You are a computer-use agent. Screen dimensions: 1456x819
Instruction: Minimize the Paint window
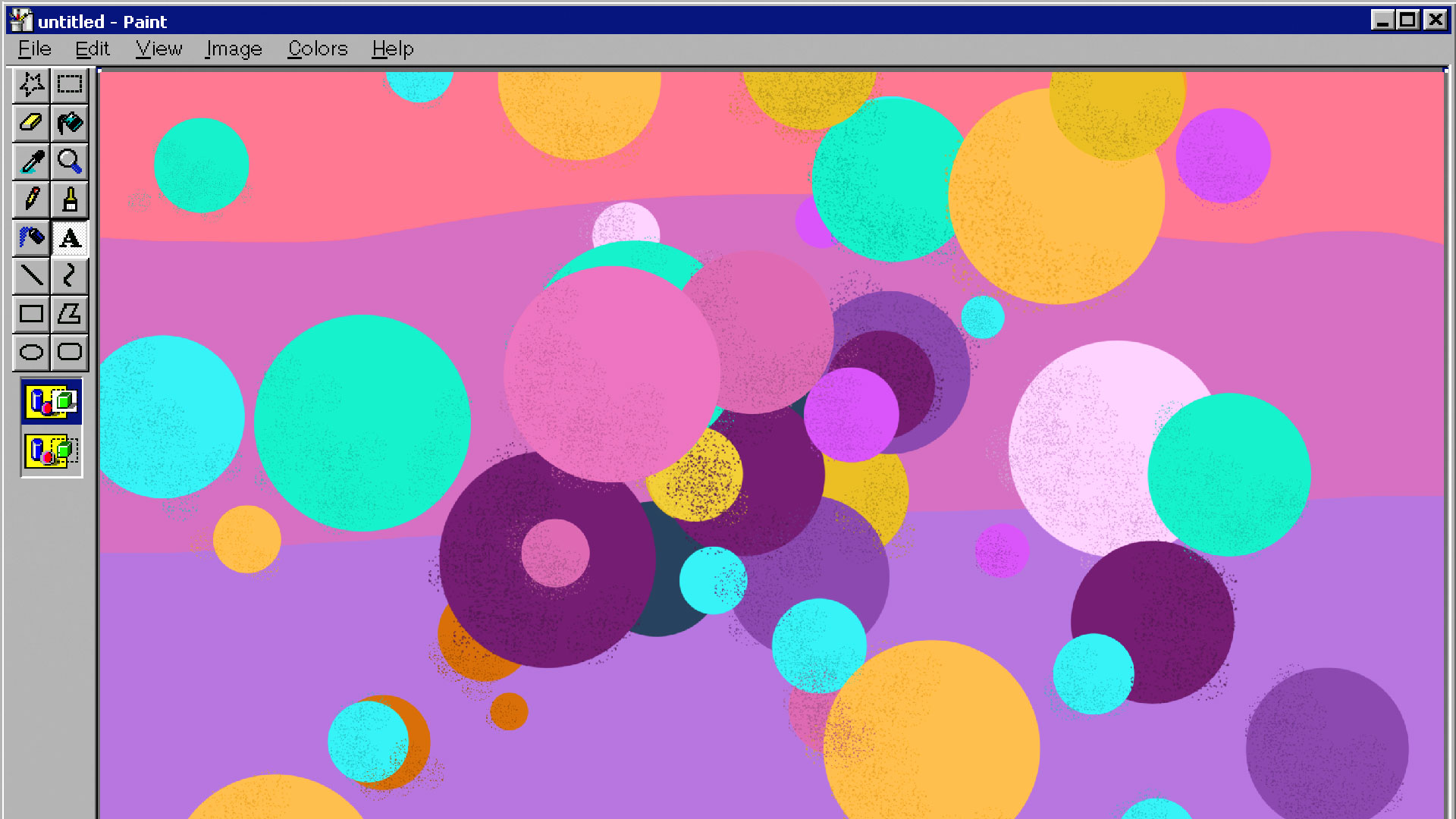click(1382, 20)
